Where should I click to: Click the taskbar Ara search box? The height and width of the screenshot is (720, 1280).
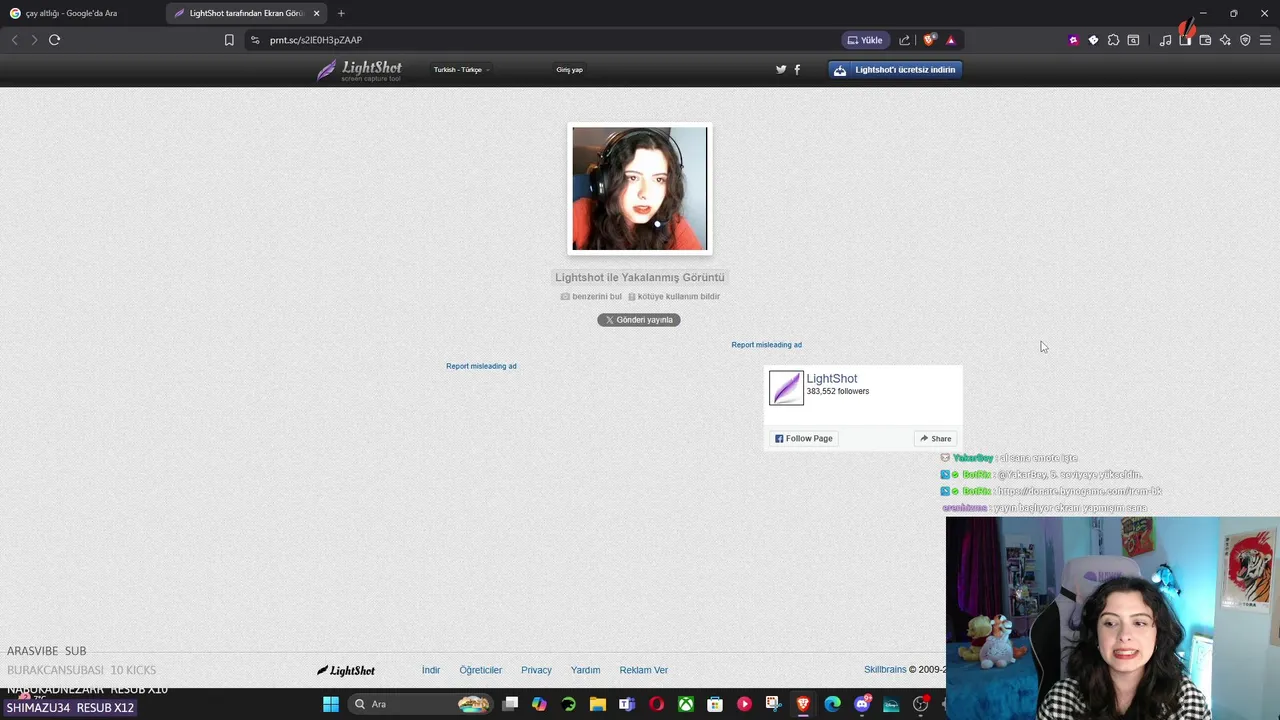click(421, 704)
